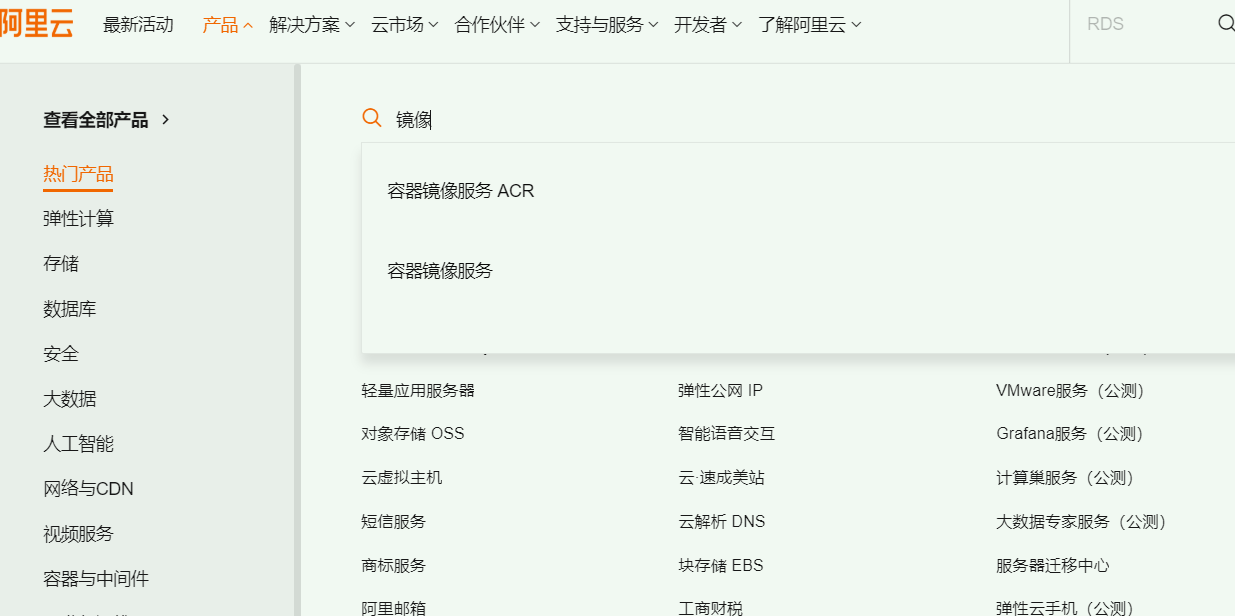Click the top-right search magnifier icon

tap(1225, 23)
